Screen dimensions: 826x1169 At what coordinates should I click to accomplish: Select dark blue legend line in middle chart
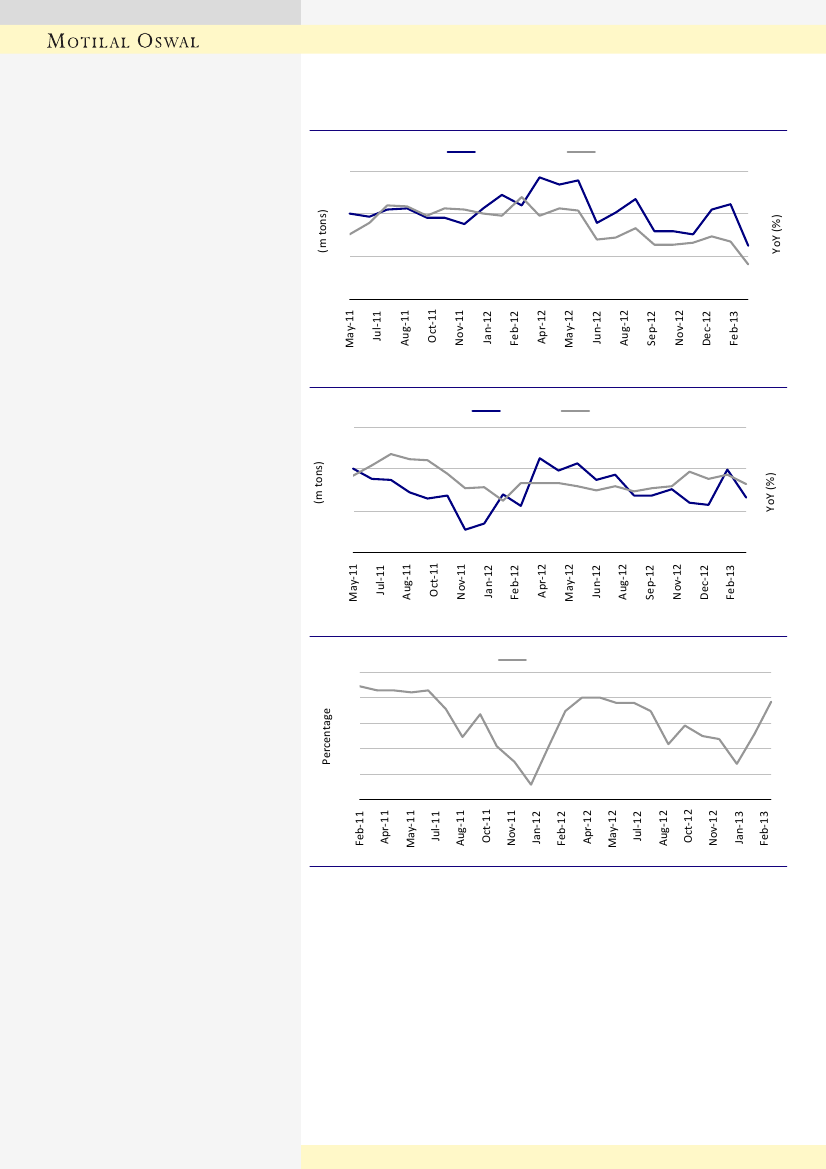pyautogui.click(x=486, y=410)
